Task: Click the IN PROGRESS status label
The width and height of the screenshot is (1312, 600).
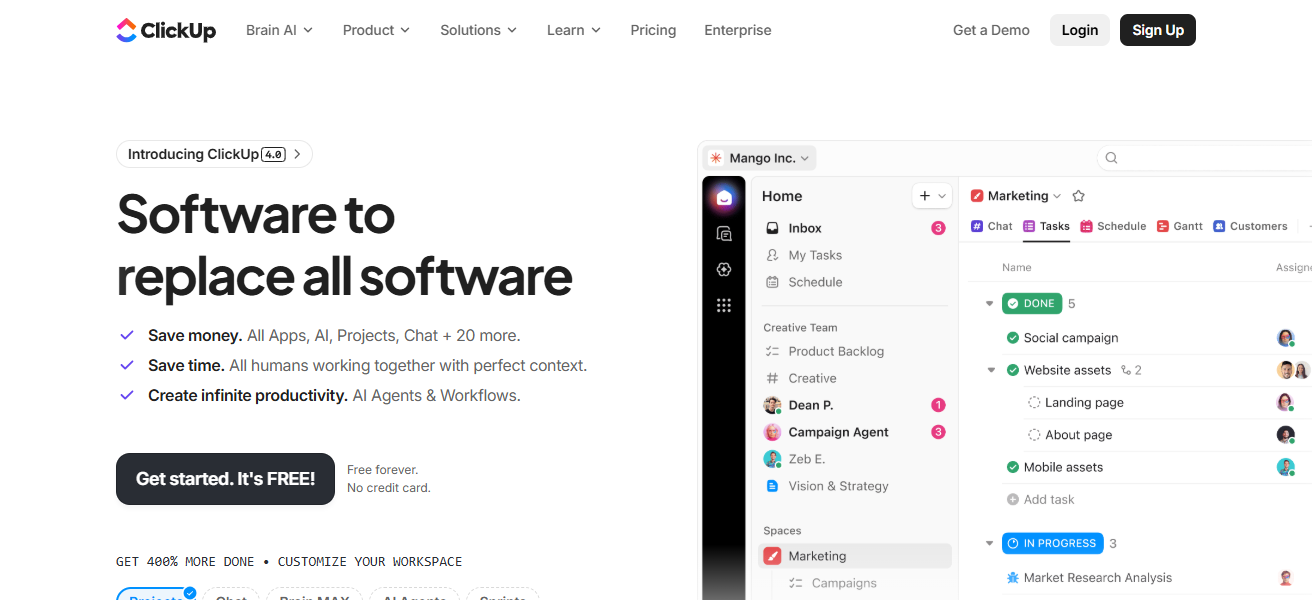Action: point(1052,543)
